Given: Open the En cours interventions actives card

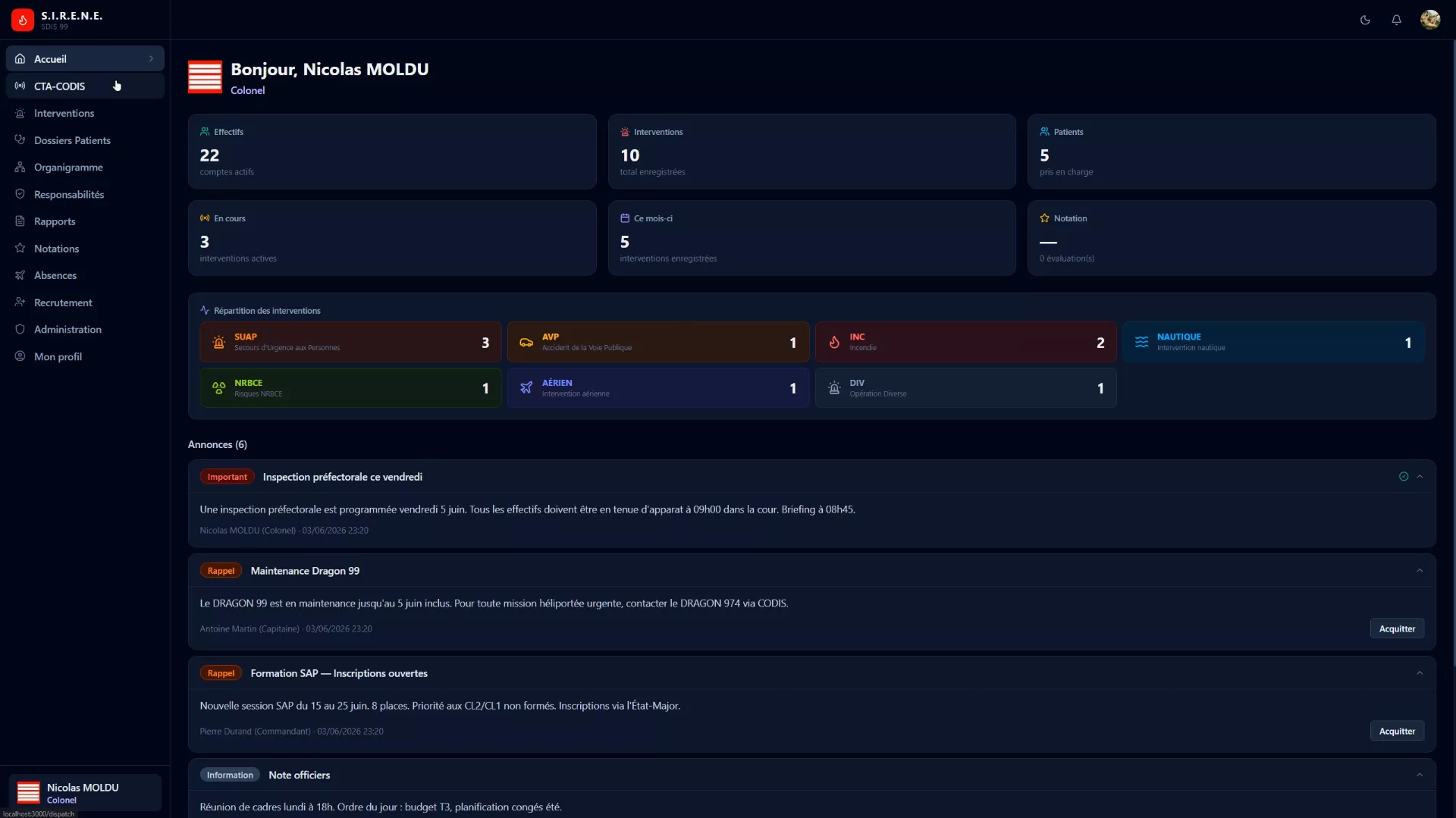Looking at the screenshot, I should click(x=392, y=238).
